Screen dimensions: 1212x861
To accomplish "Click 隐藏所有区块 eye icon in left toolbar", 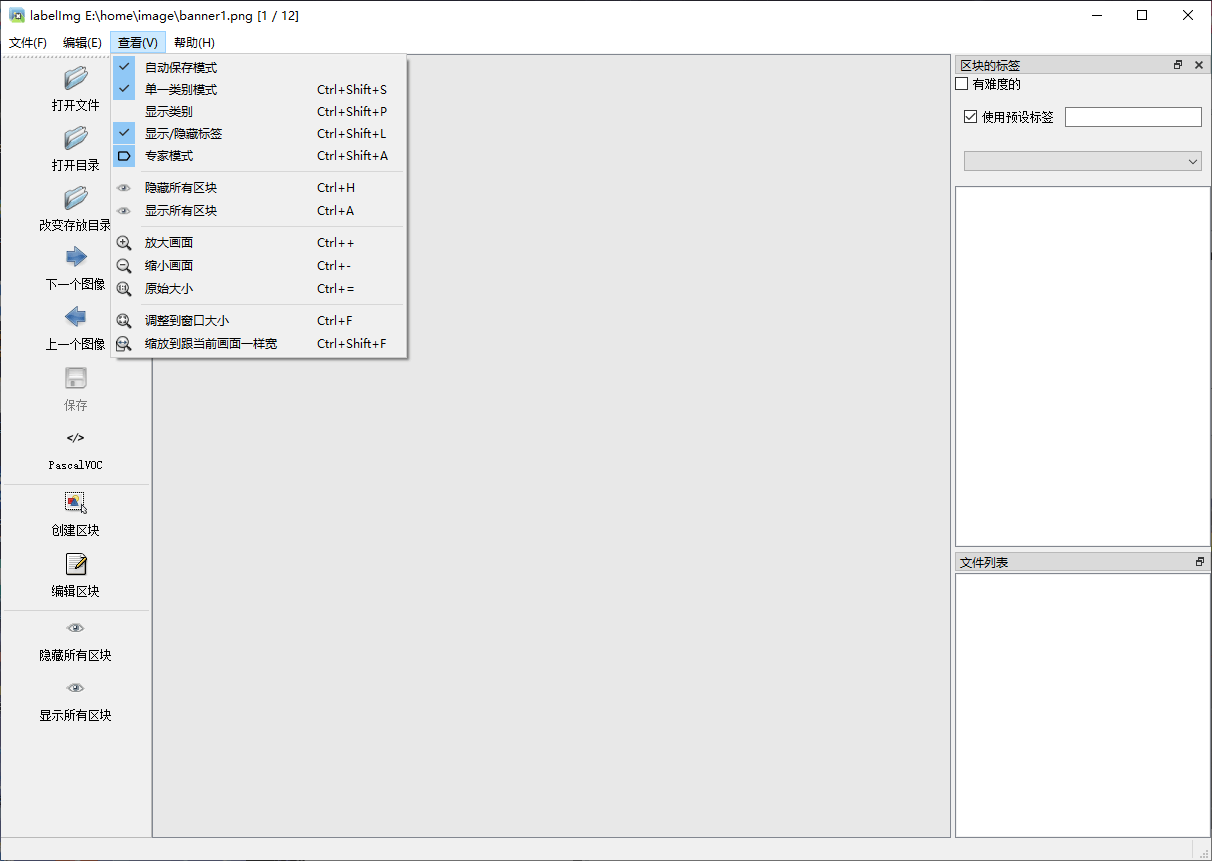I will tap(75, 628).
